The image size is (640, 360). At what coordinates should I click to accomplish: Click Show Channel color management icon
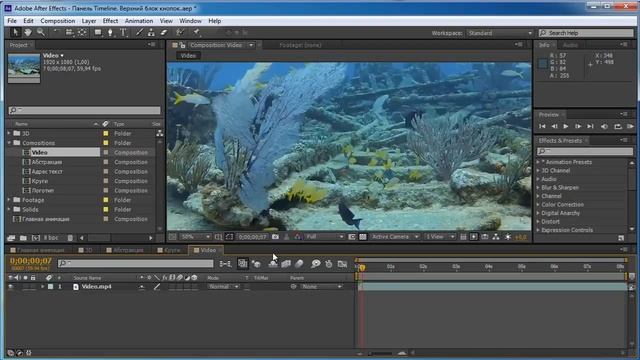tap(297, 237)
